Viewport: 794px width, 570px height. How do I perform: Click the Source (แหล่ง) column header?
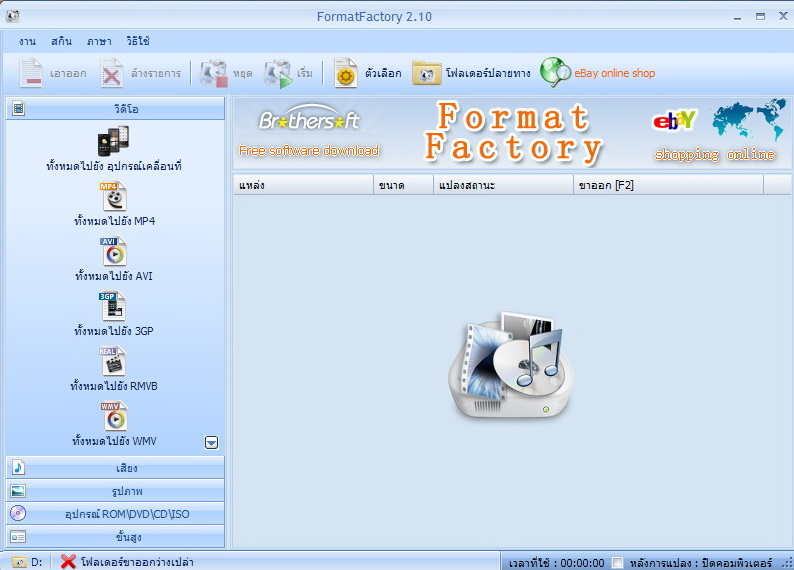click(303, 185)
